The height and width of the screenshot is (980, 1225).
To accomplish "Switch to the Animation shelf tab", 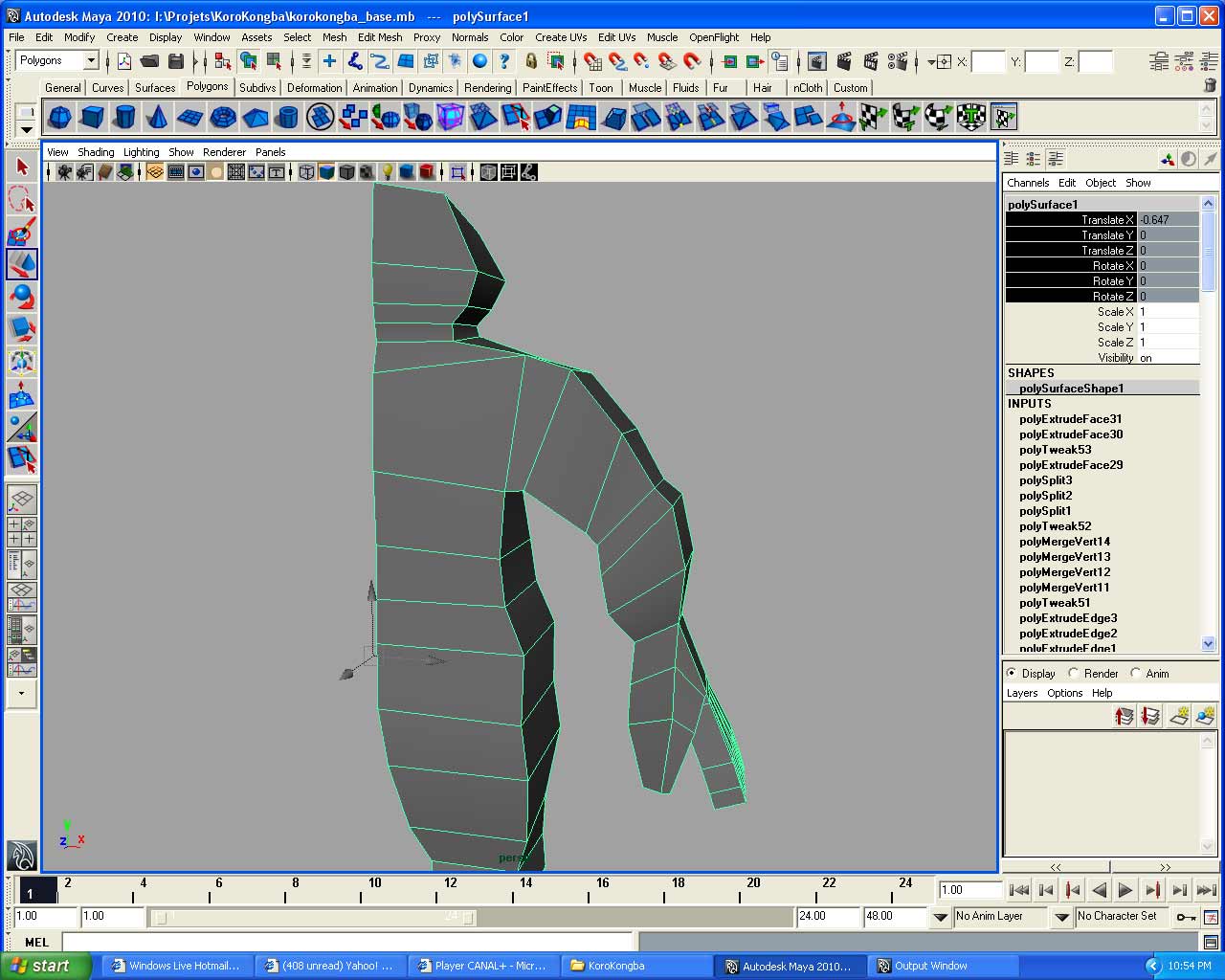I will click(375, 87).
